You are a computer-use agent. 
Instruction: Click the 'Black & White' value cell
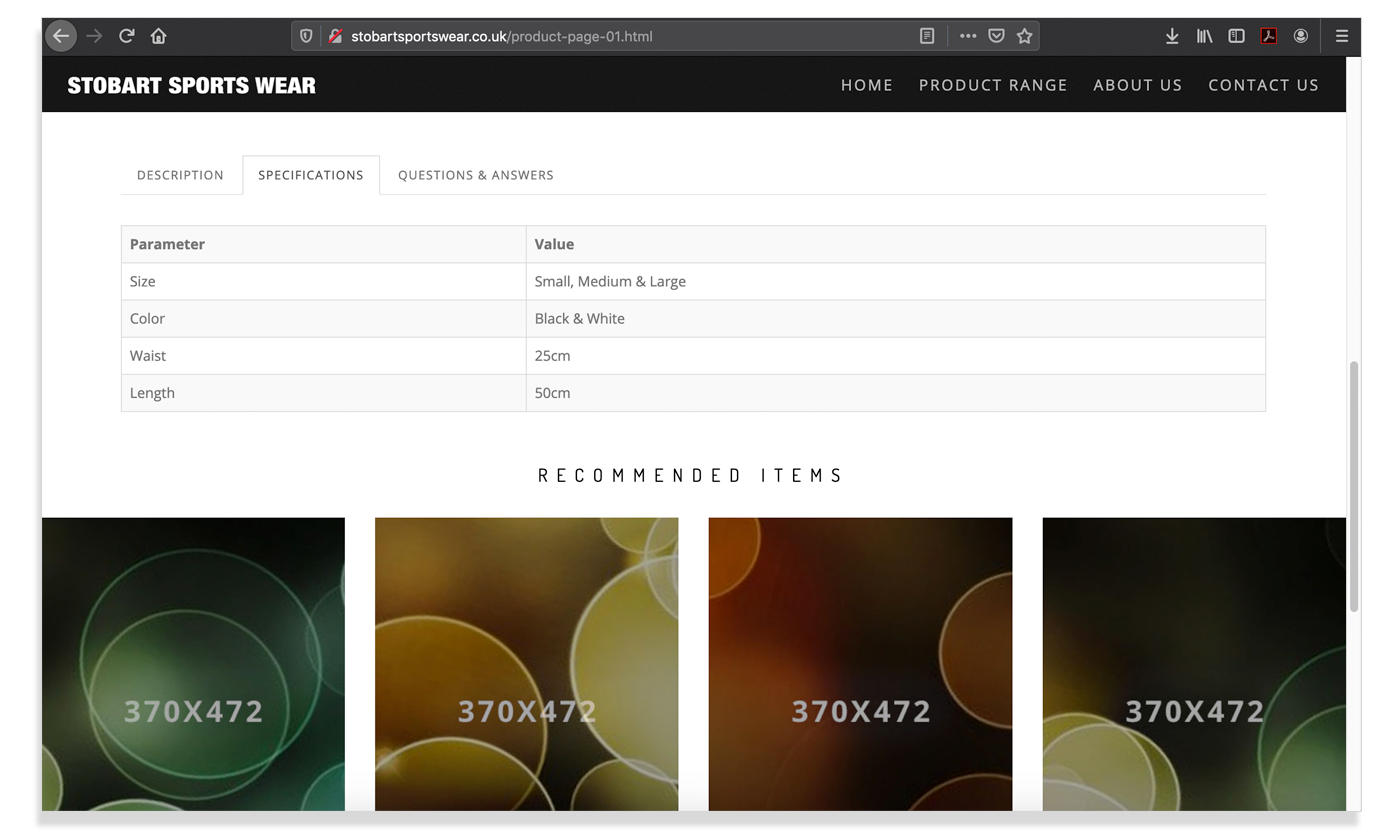896,318
